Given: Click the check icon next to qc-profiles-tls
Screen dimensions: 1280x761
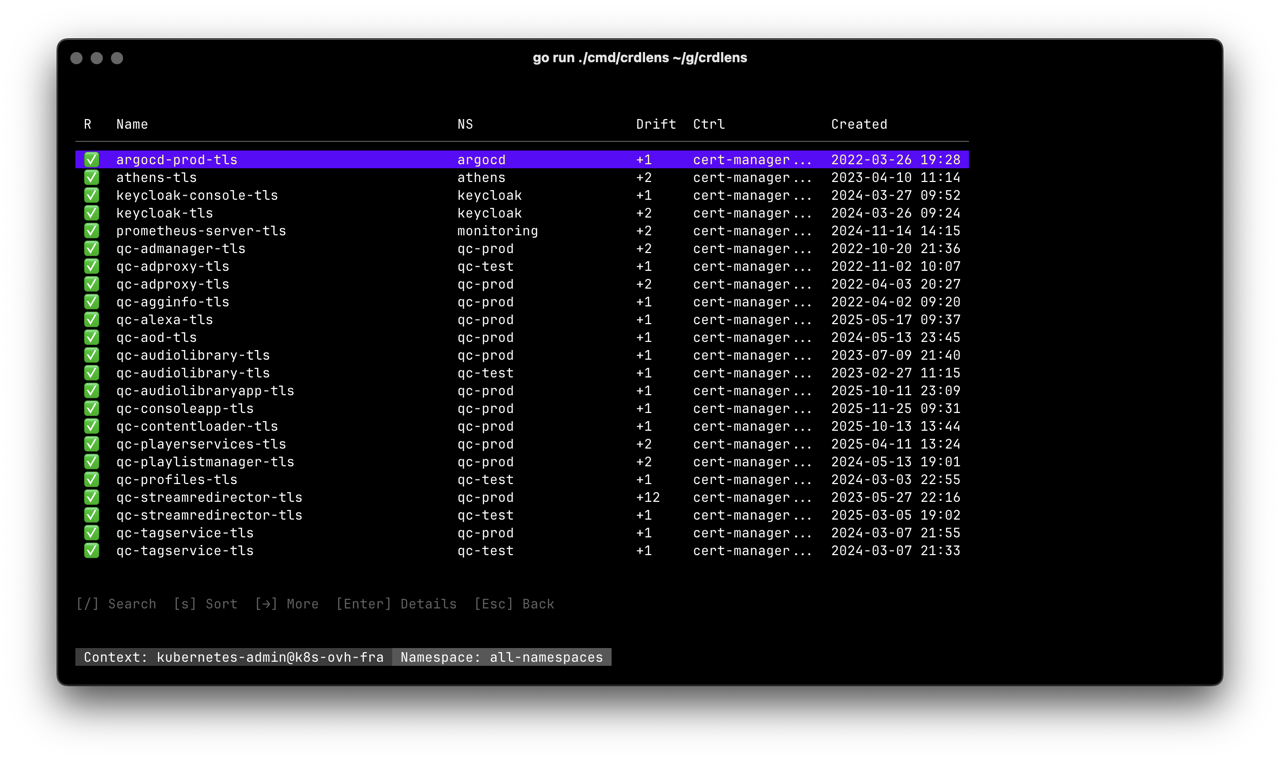Looking at the screenshot, I should click(90, 479).
